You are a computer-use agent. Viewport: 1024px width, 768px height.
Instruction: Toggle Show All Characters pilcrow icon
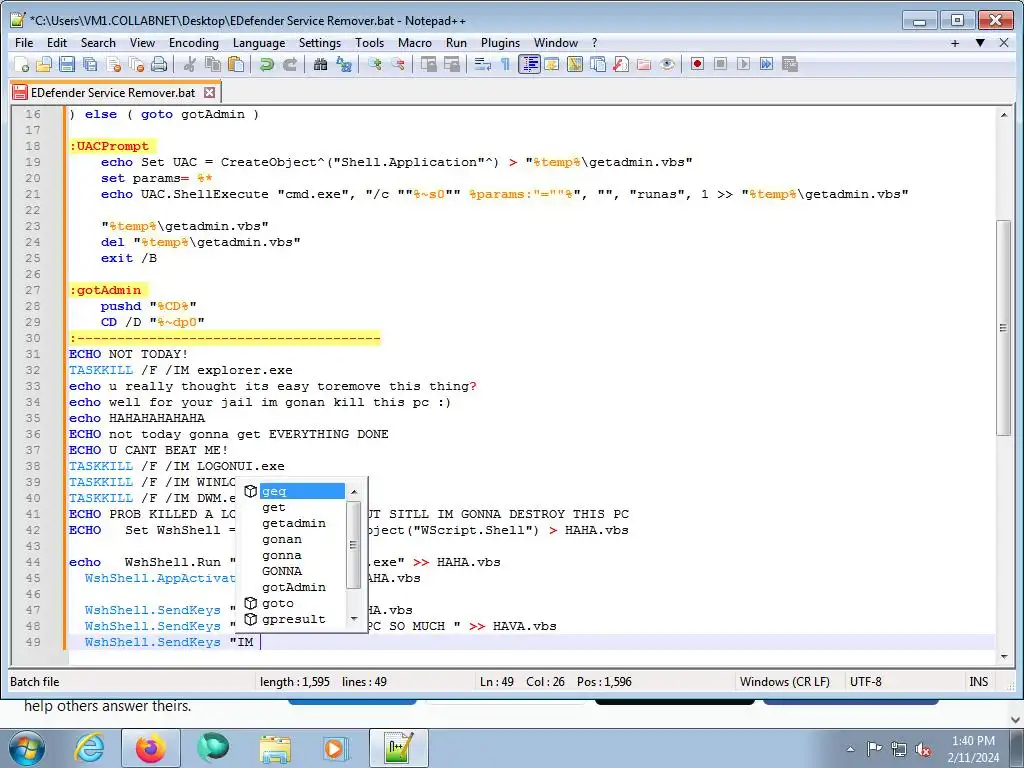coord(505,64)
